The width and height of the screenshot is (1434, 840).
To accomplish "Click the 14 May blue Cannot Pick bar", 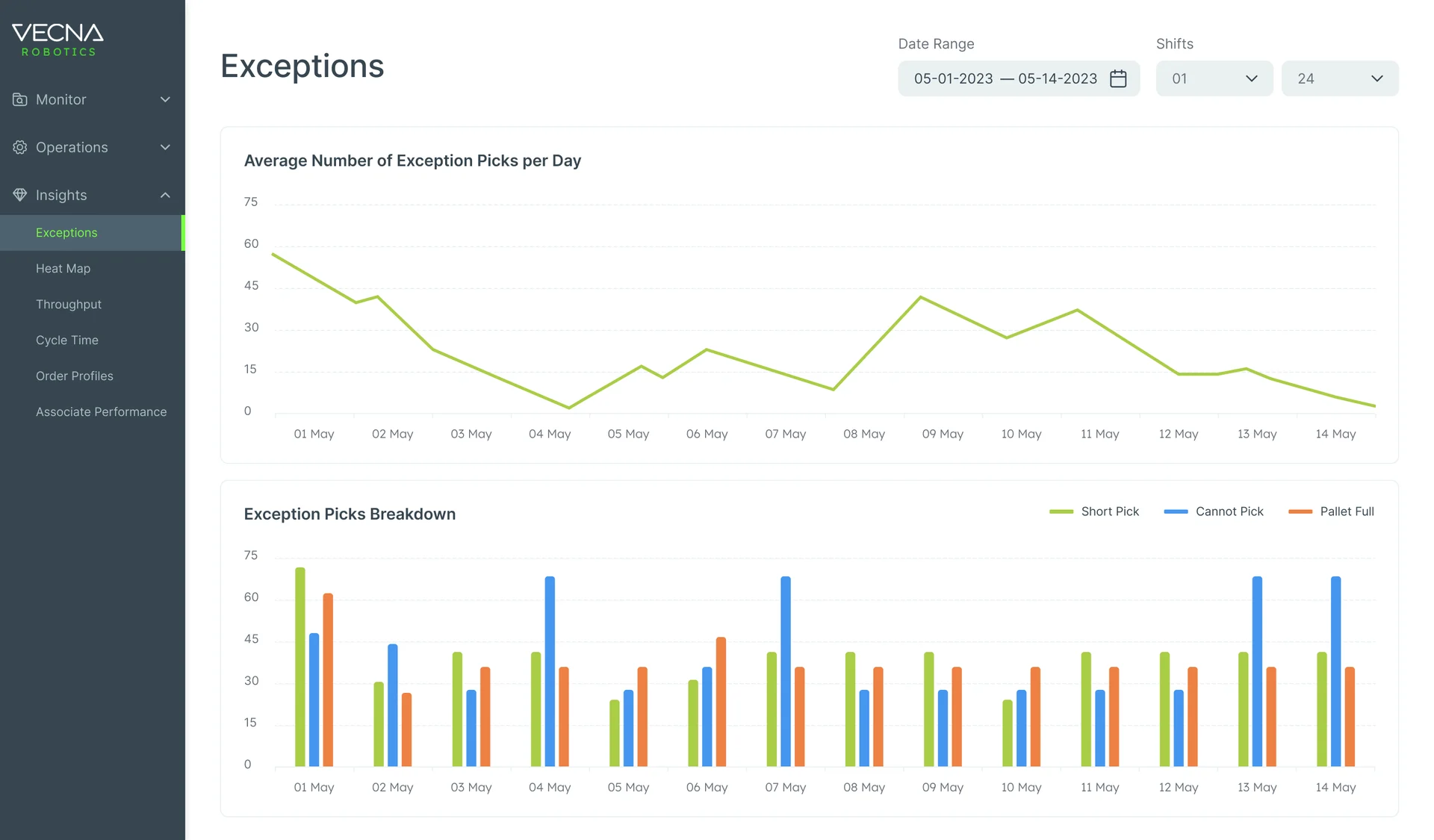I will point(1335,671).
